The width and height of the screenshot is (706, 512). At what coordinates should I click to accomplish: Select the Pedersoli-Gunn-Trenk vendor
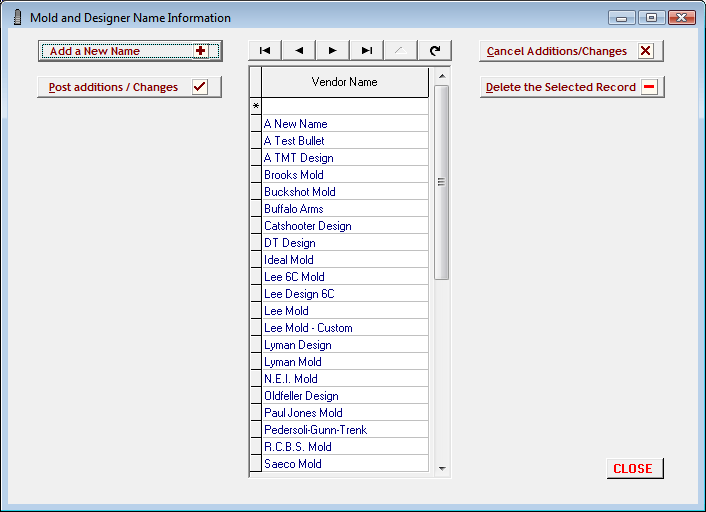[x=344, y=430]
